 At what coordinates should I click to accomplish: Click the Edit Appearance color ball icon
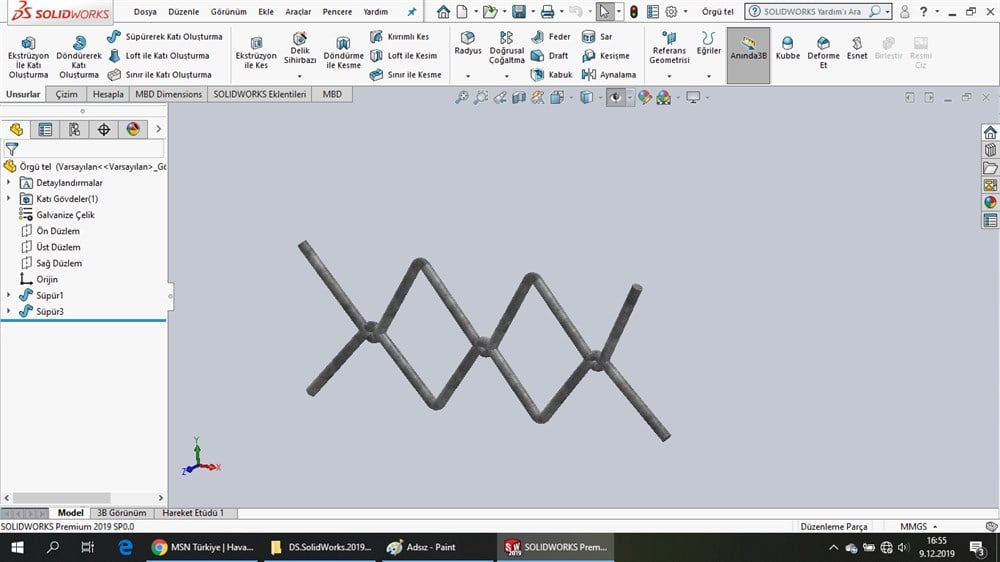(x=644, y=97)
